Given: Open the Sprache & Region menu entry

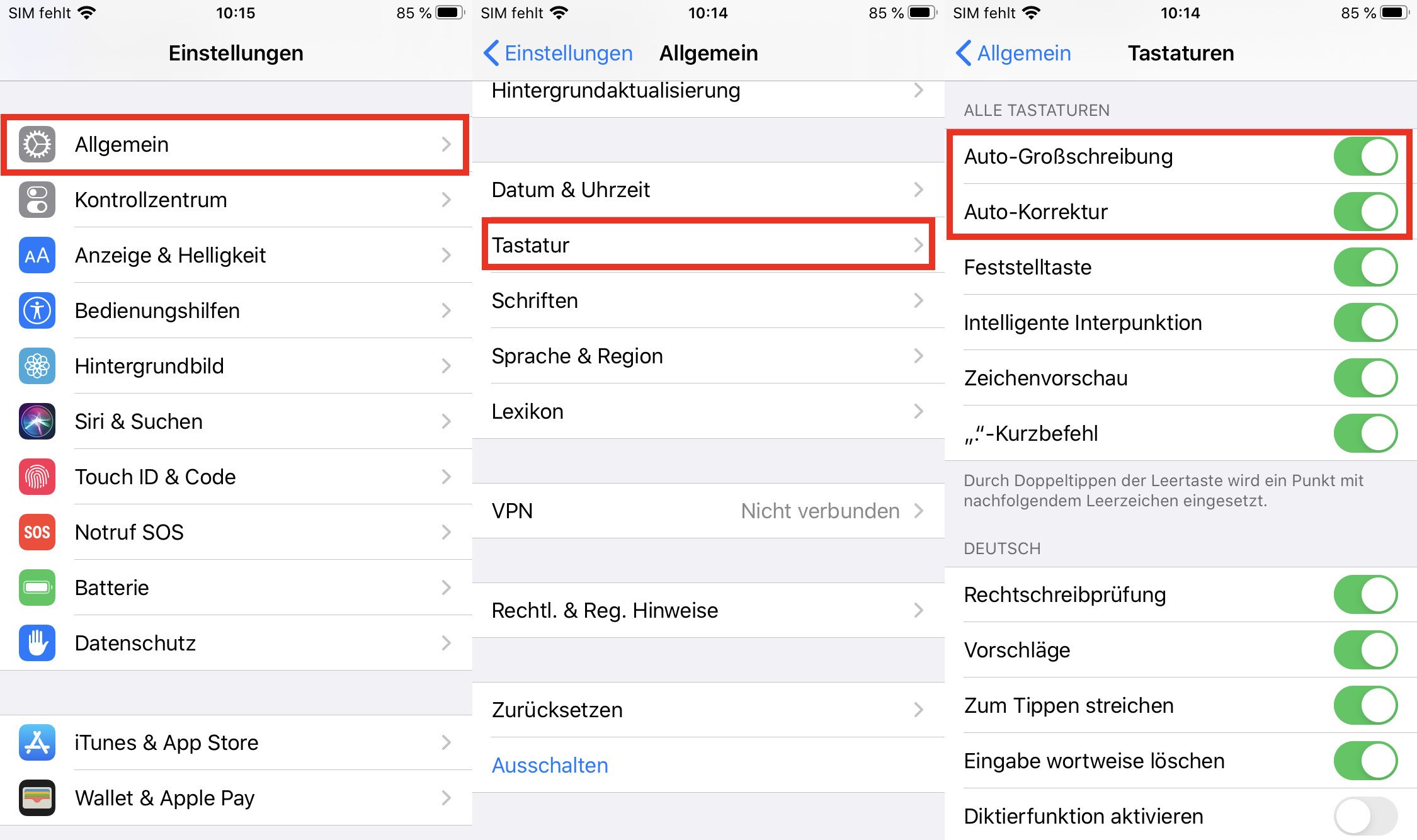Looking at the screenshot, I should [x=708, y=356].
